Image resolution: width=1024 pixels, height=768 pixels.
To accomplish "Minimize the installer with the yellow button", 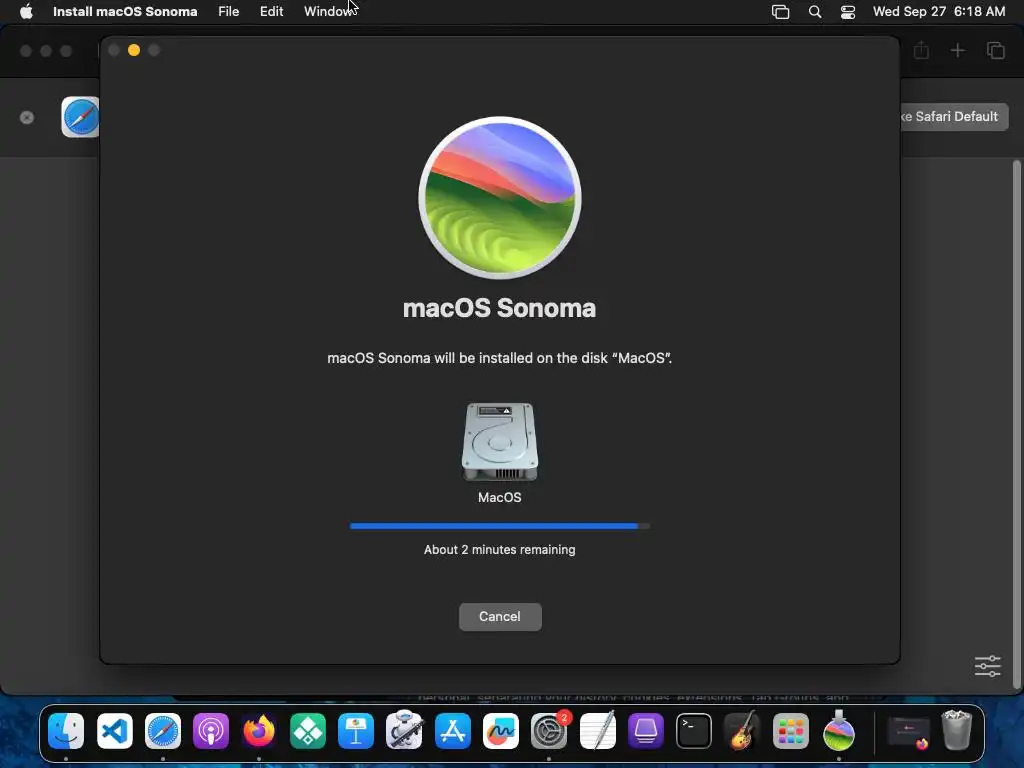I will pyautogui.click(x=134, y=50).
